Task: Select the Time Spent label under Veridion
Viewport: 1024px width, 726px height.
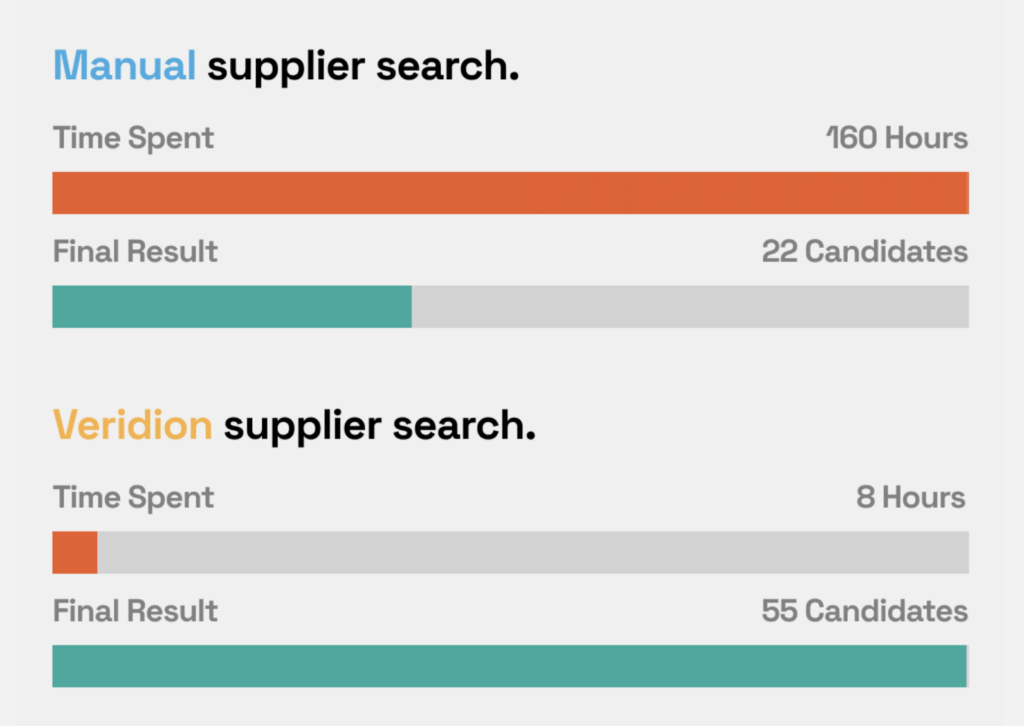Action: pyautogui.click(x=133, y=497)
